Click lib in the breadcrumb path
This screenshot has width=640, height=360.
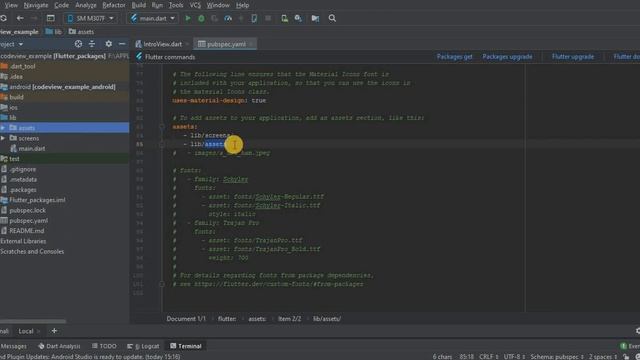click(x=58, y=31)
